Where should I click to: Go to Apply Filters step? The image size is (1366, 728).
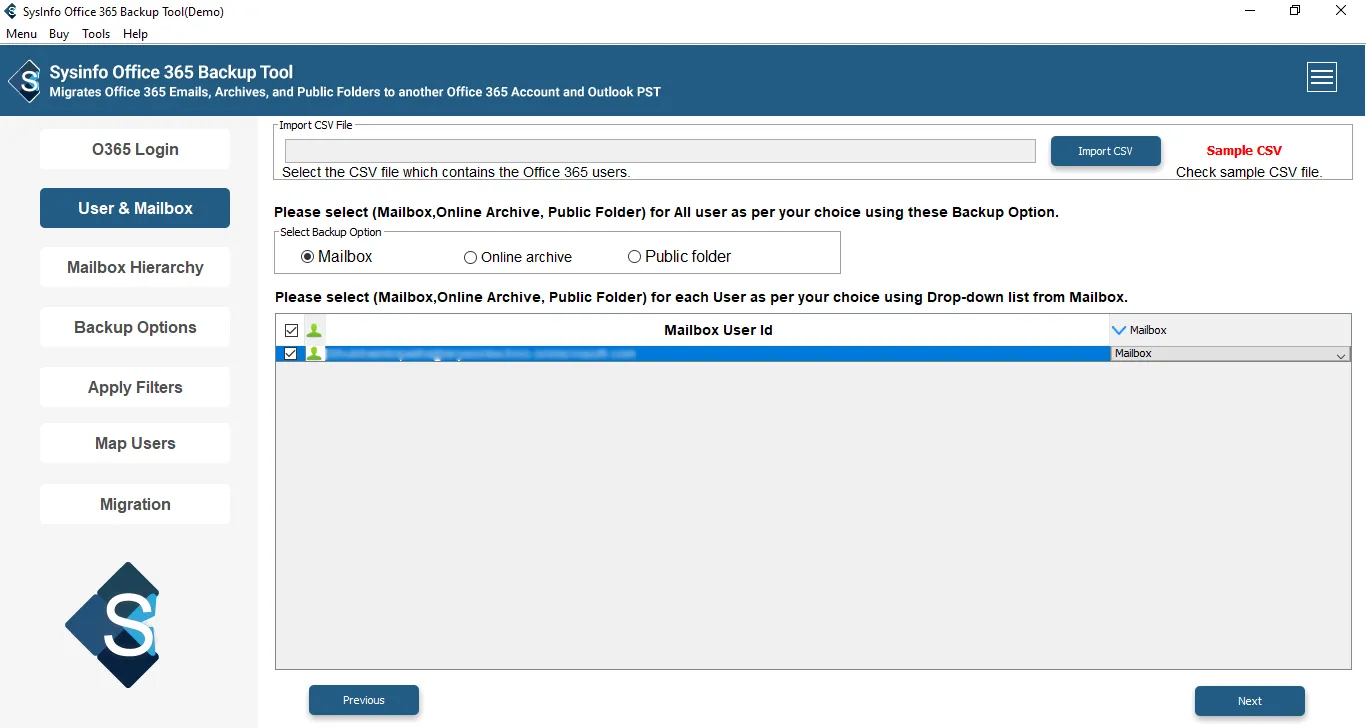(x=135, y=387)
